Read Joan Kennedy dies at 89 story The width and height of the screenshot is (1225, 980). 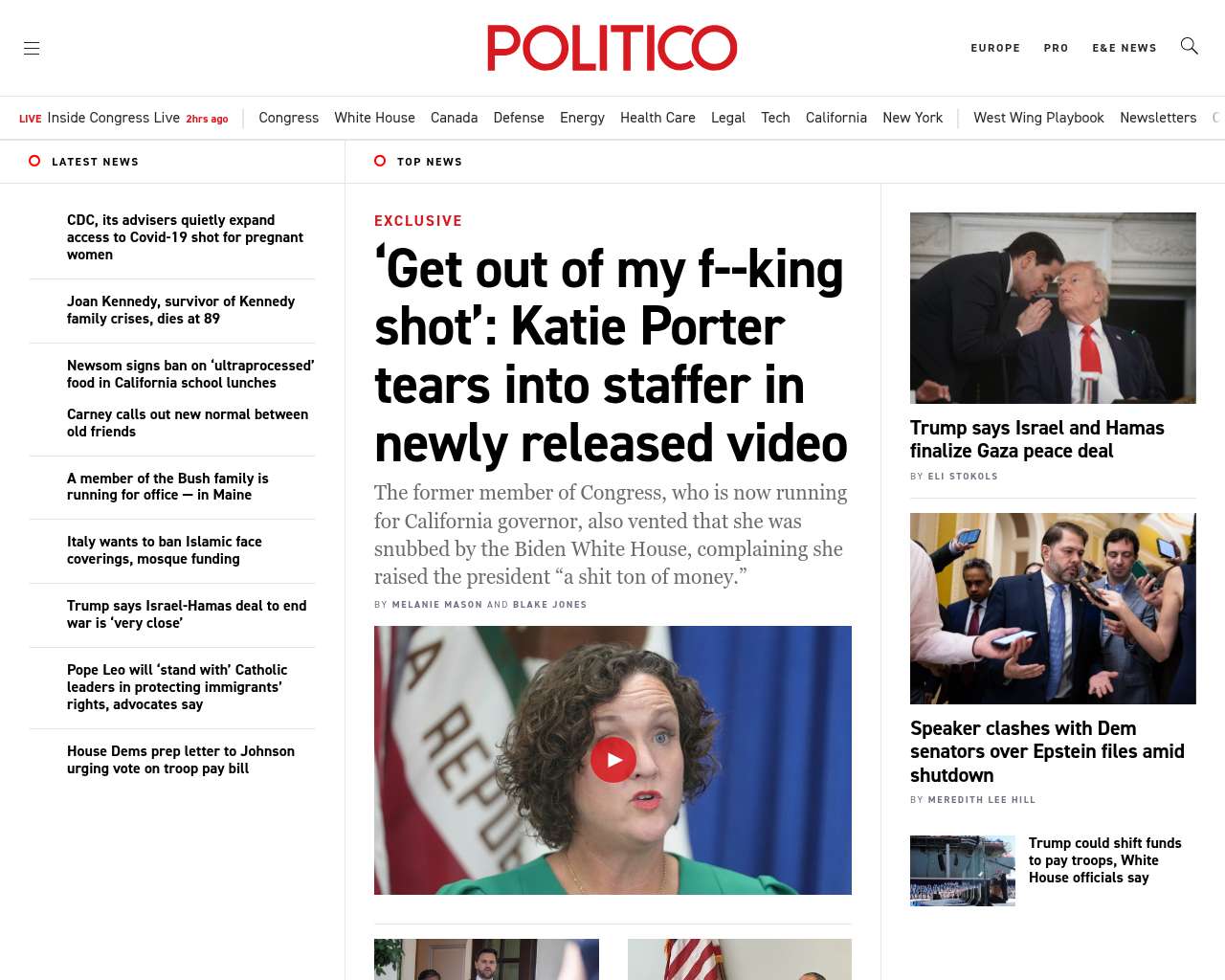[x=181, y=310]
